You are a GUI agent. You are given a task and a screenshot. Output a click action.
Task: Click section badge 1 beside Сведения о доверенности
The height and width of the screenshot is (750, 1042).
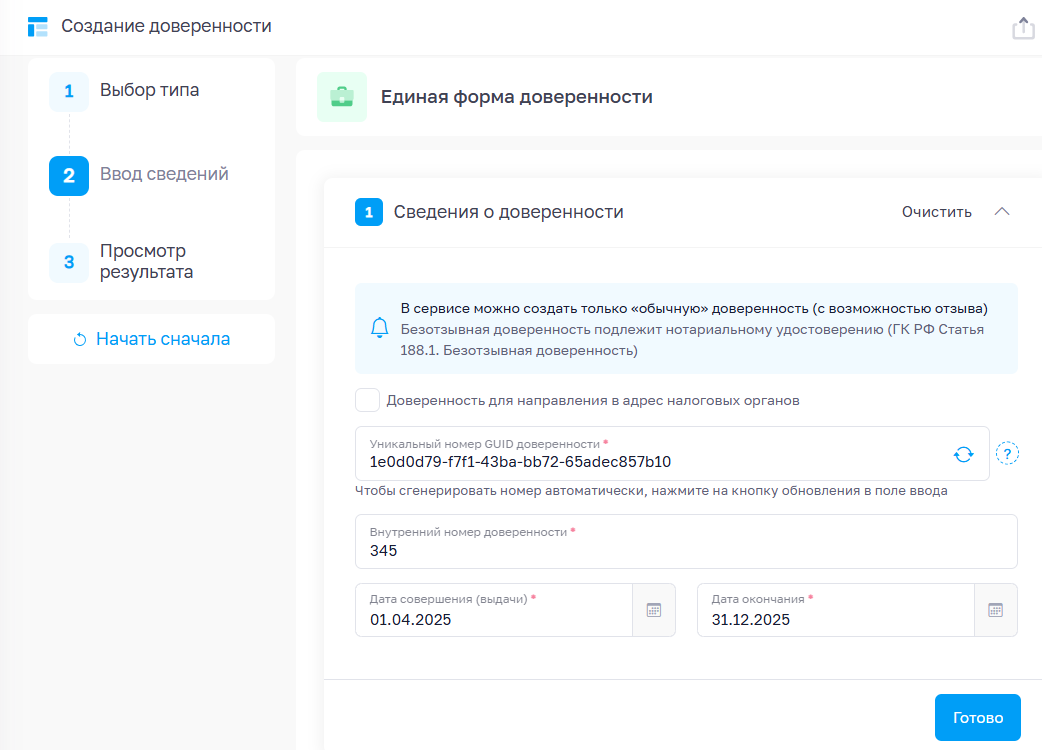coord(369,212)
